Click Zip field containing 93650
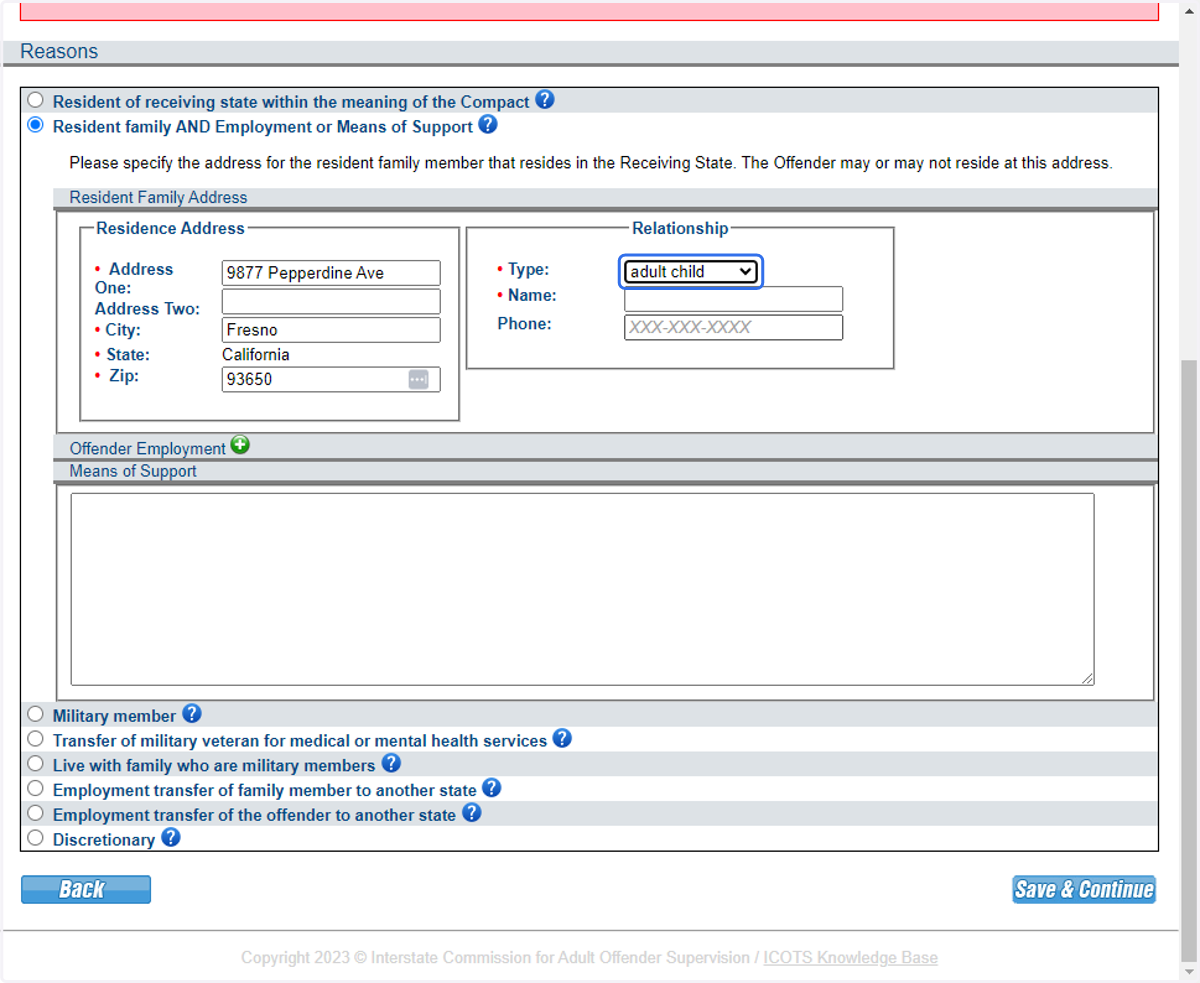The image size is (1200, 983). click(331, 380)
